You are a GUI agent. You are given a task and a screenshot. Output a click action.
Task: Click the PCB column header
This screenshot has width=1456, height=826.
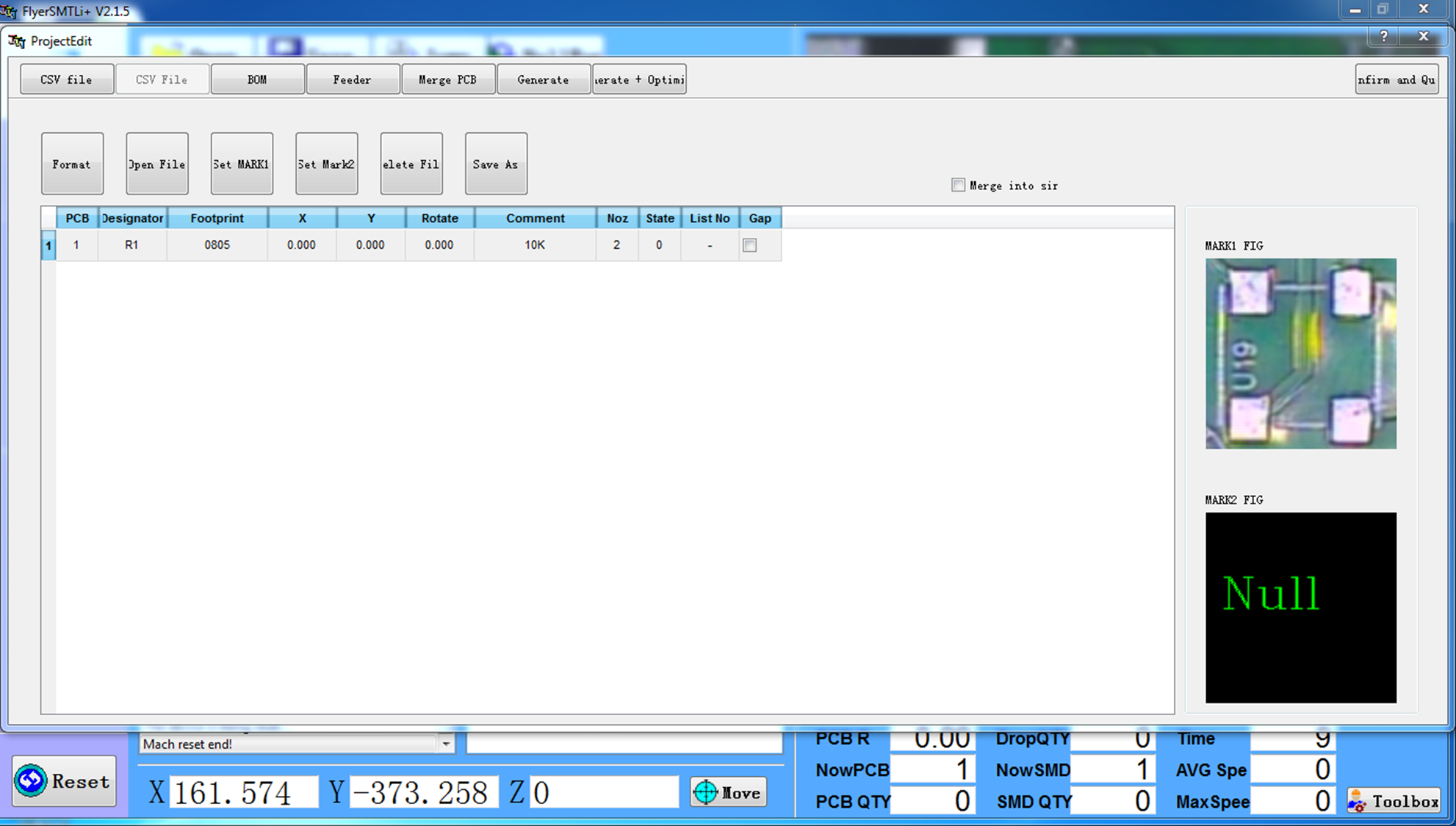click(x=77, y=218)
